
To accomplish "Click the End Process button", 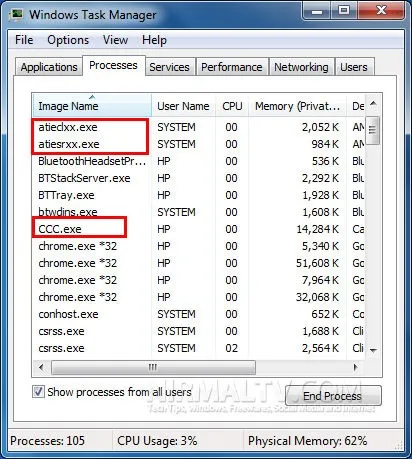I will coord(333,396).
